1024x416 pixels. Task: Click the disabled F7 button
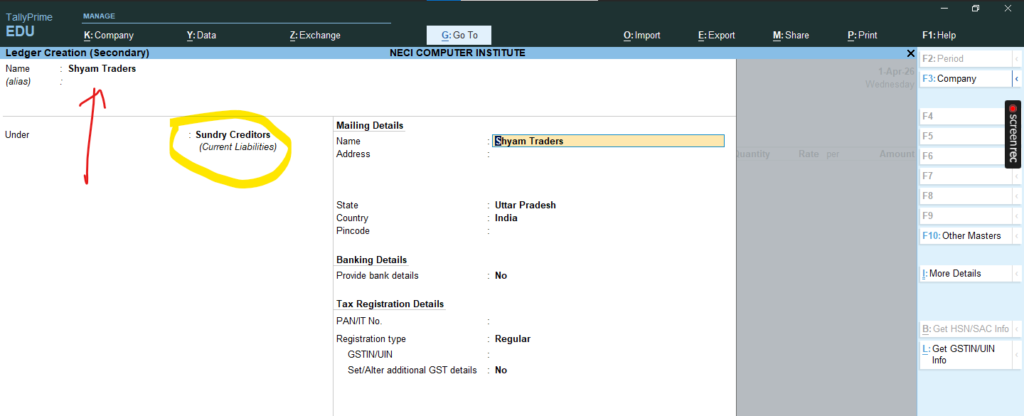pos(965,176)
